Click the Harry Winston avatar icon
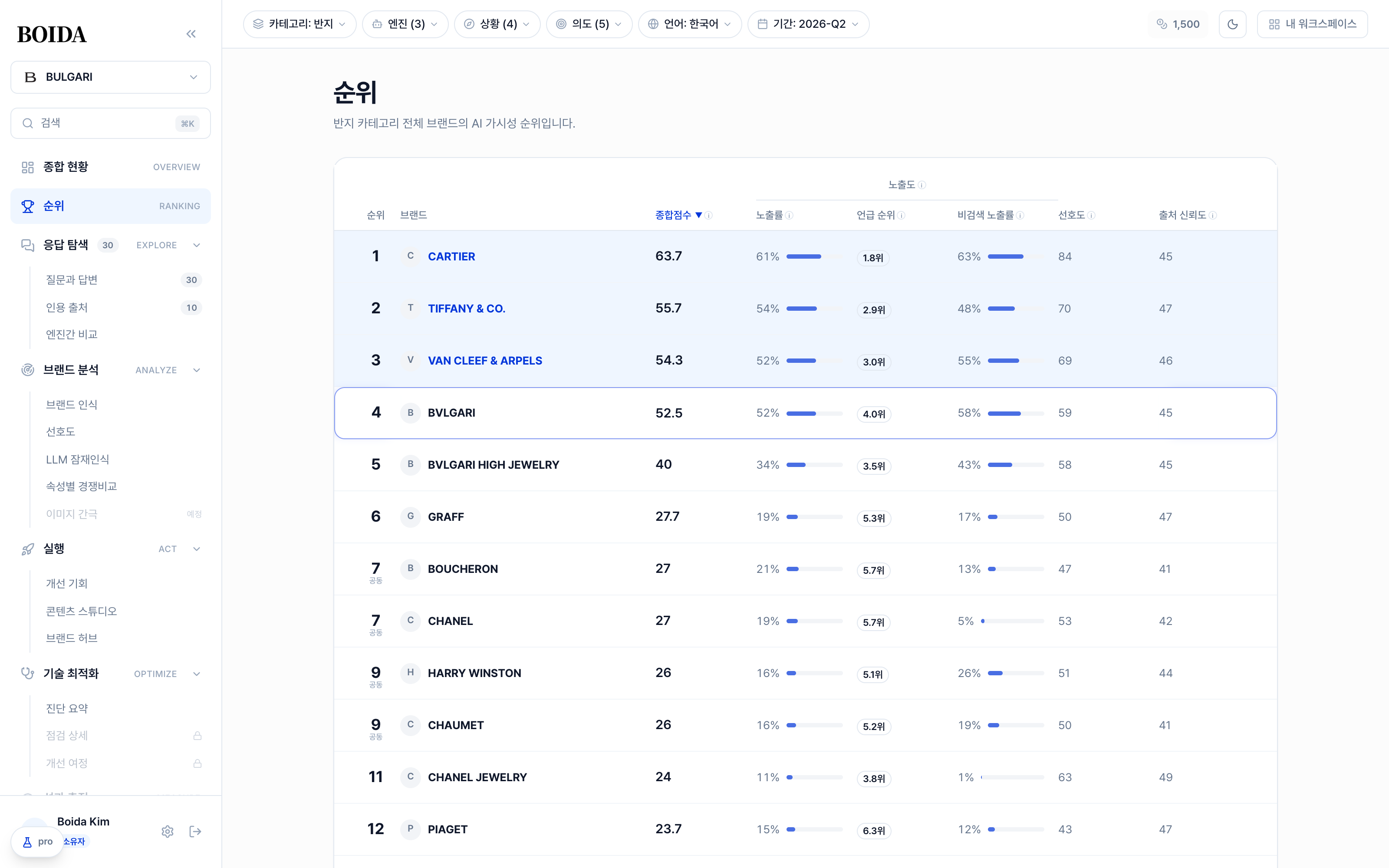 (x=410, y=673)
